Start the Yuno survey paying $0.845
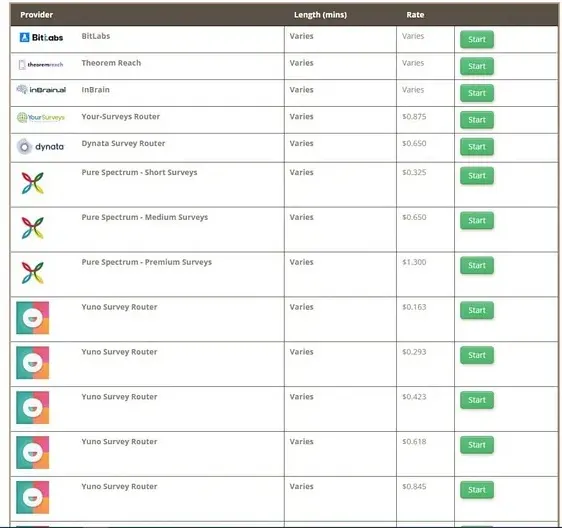The width and height of the screenshot is (562, 528). (477, 490)
